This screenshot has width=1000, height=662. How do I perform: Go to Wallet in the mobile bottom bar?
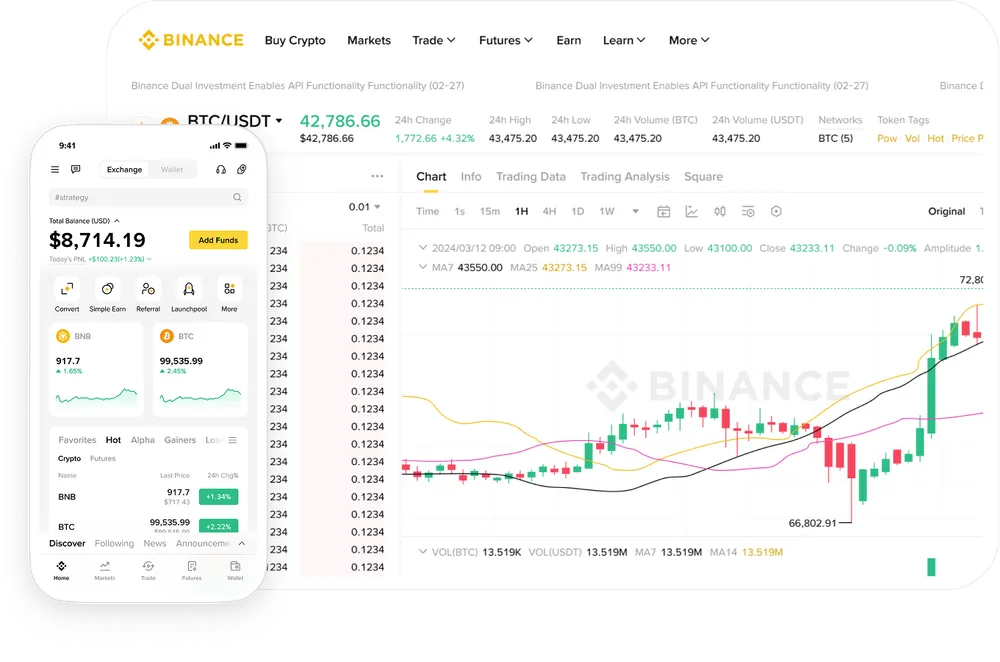point(235,570)
